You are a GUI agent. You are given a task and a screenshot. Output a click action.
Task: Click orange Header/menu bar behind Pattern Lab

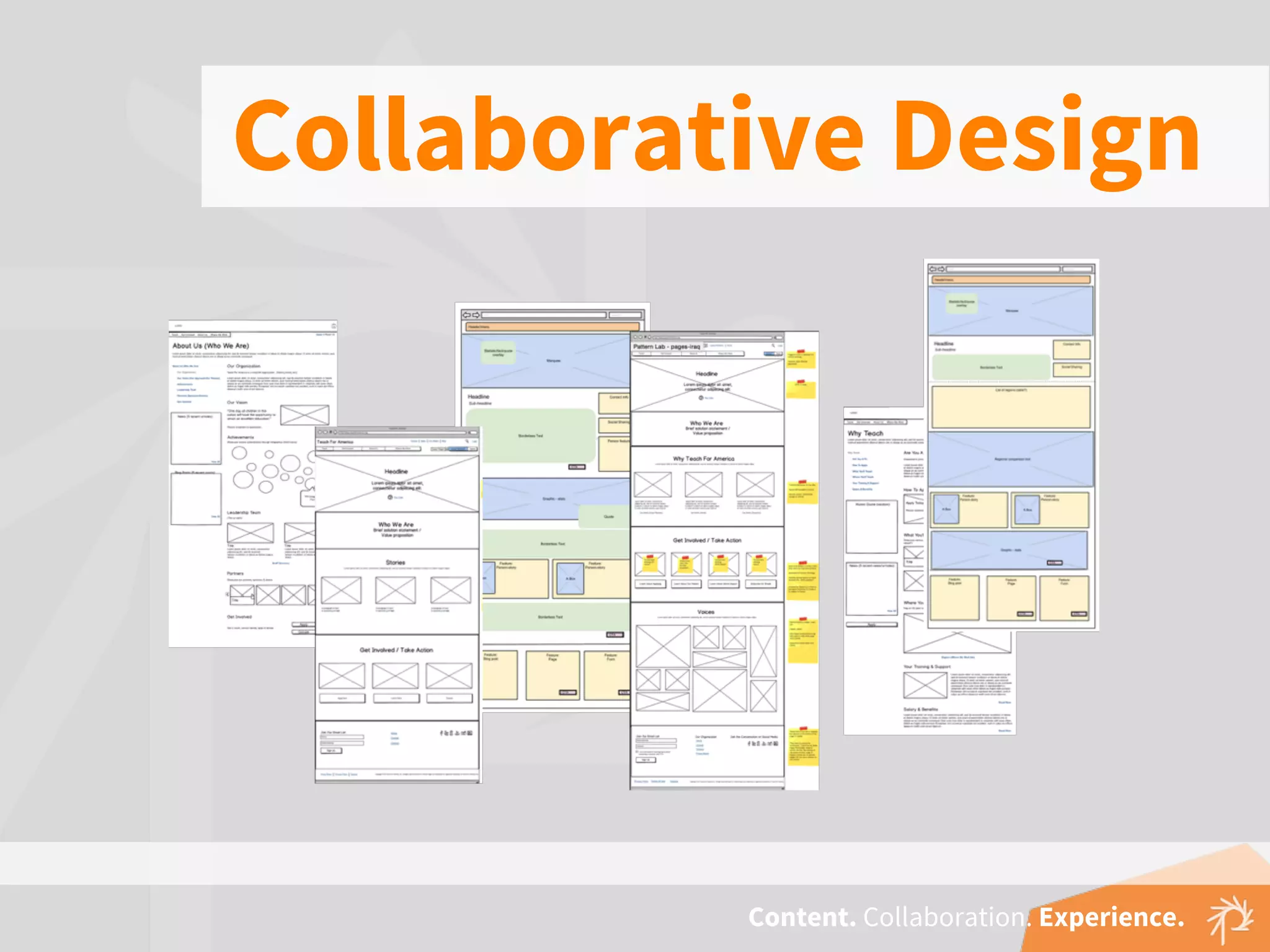(552, 327)
